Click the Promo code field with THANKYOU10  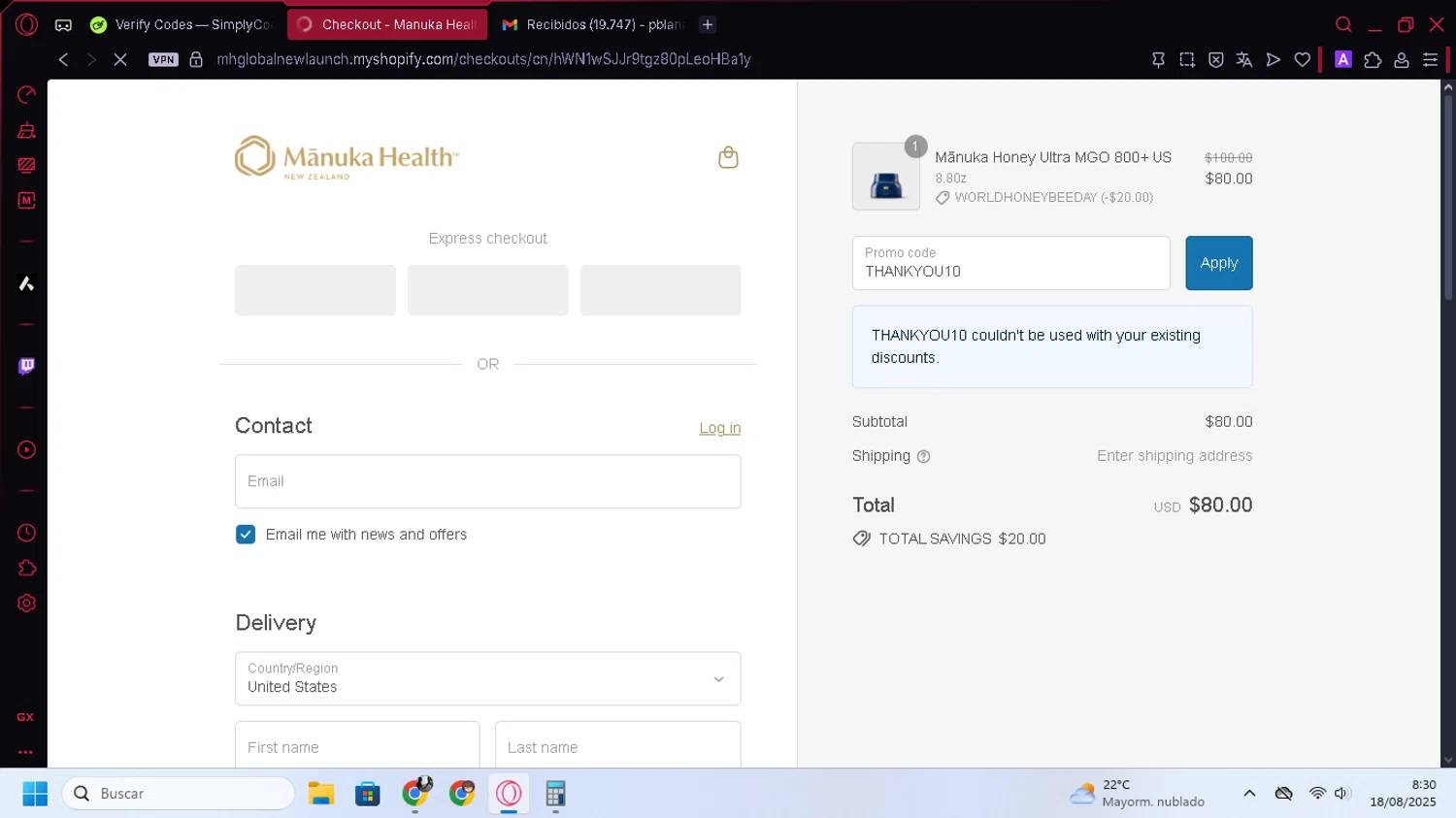click(1011, 263)
